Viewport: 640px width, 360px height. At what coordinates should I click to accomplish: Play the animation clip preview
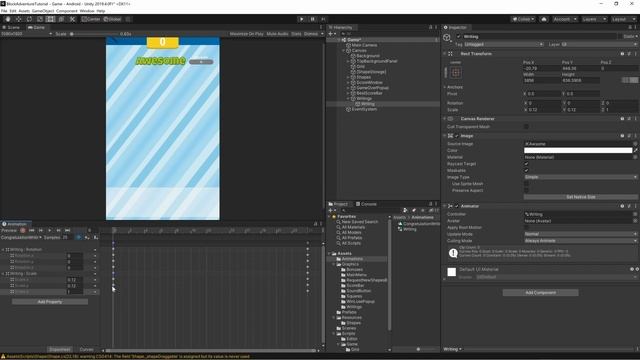[x=50, y=231]
